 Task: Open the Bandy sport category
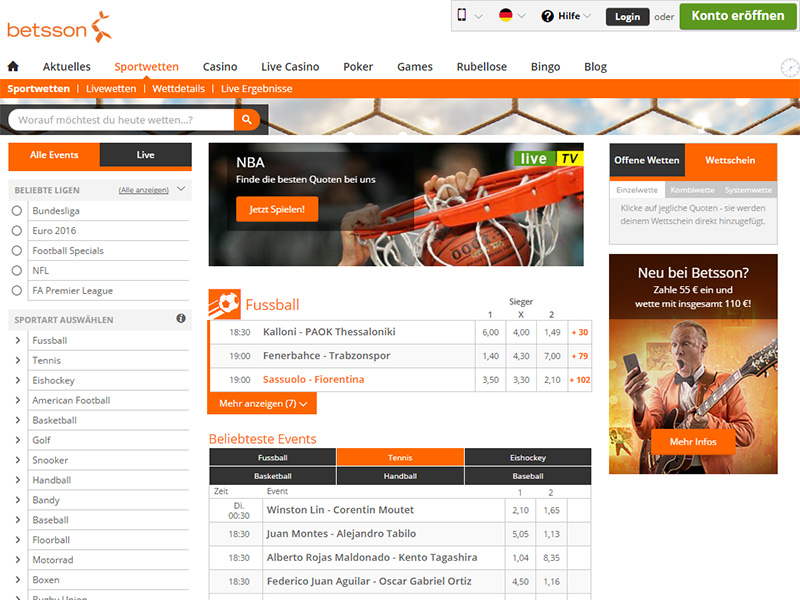pyautogui.click(x=46, y=500)
